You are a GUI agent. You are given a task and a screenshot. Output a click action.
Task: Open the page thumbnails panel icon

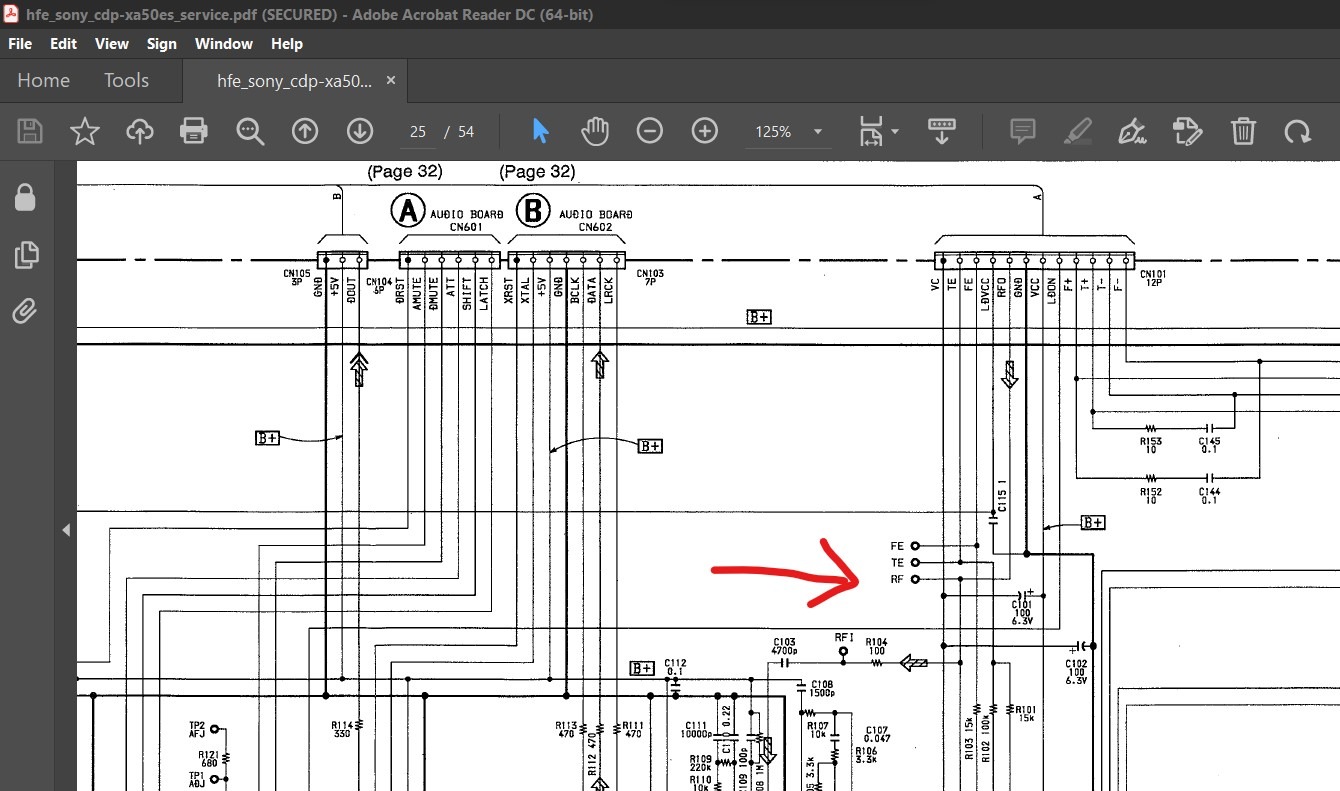[x=26, y=255]
